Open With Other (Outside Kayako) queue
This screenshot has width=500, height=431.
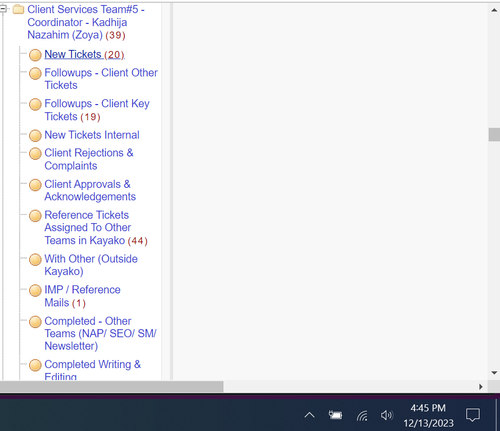(91, 265)
